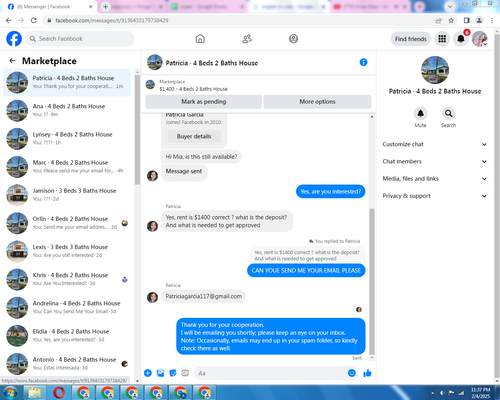Open the Chrome three-dot menu

(492, 20)
